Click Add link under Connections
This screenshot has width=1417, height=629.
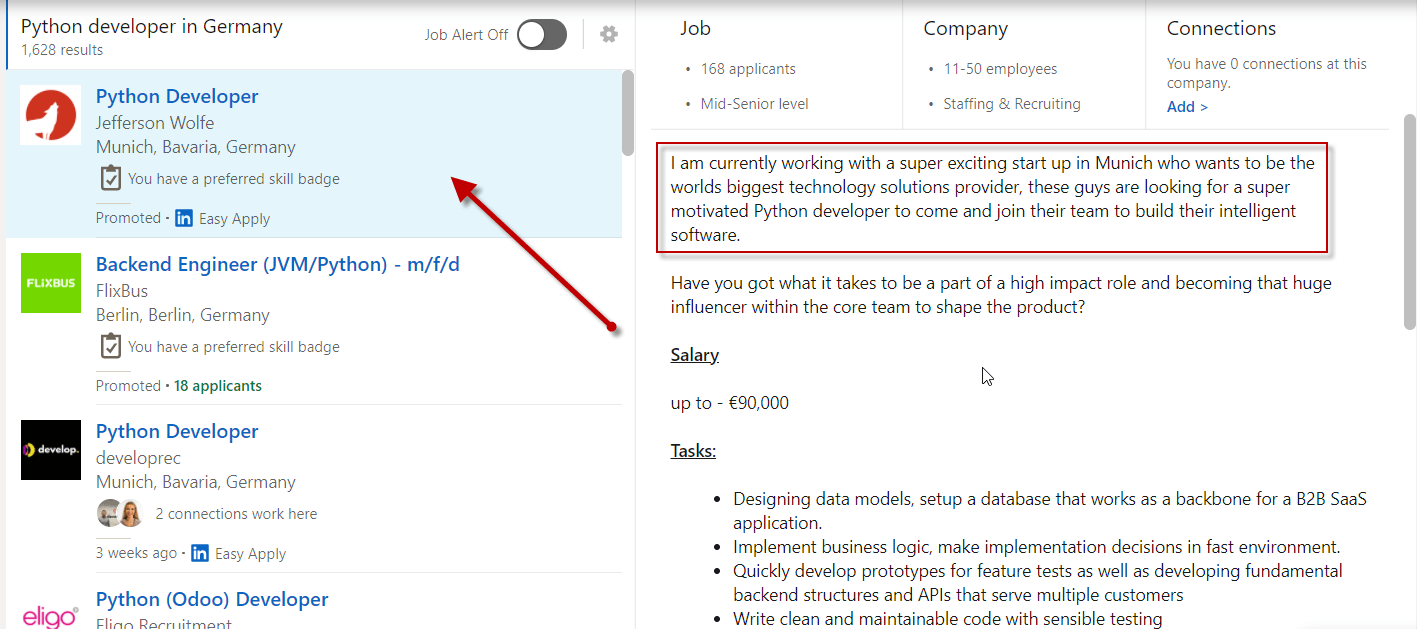(x=1187, y=106)
